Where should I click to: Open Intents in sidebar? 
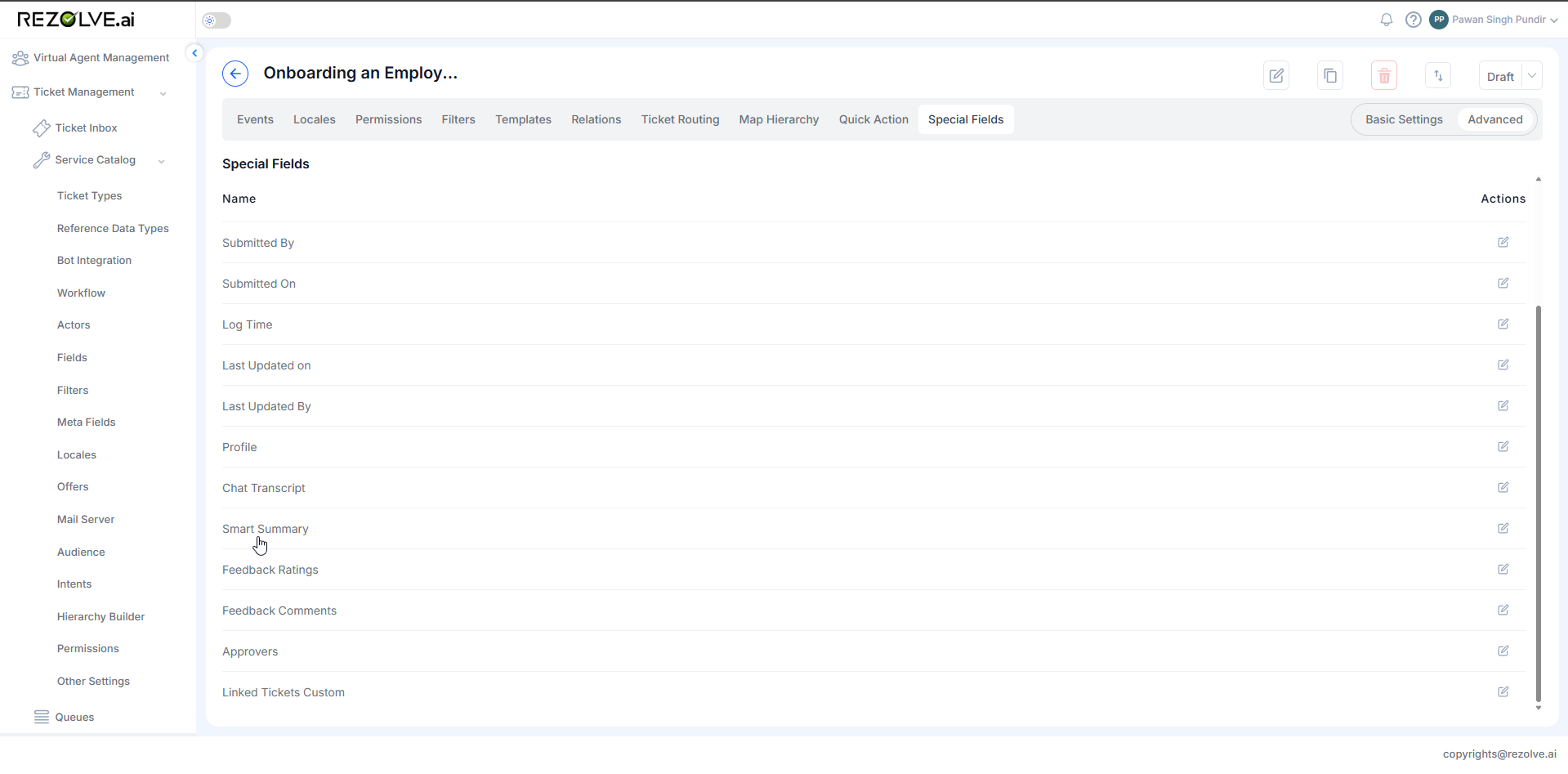coord(74,584)
